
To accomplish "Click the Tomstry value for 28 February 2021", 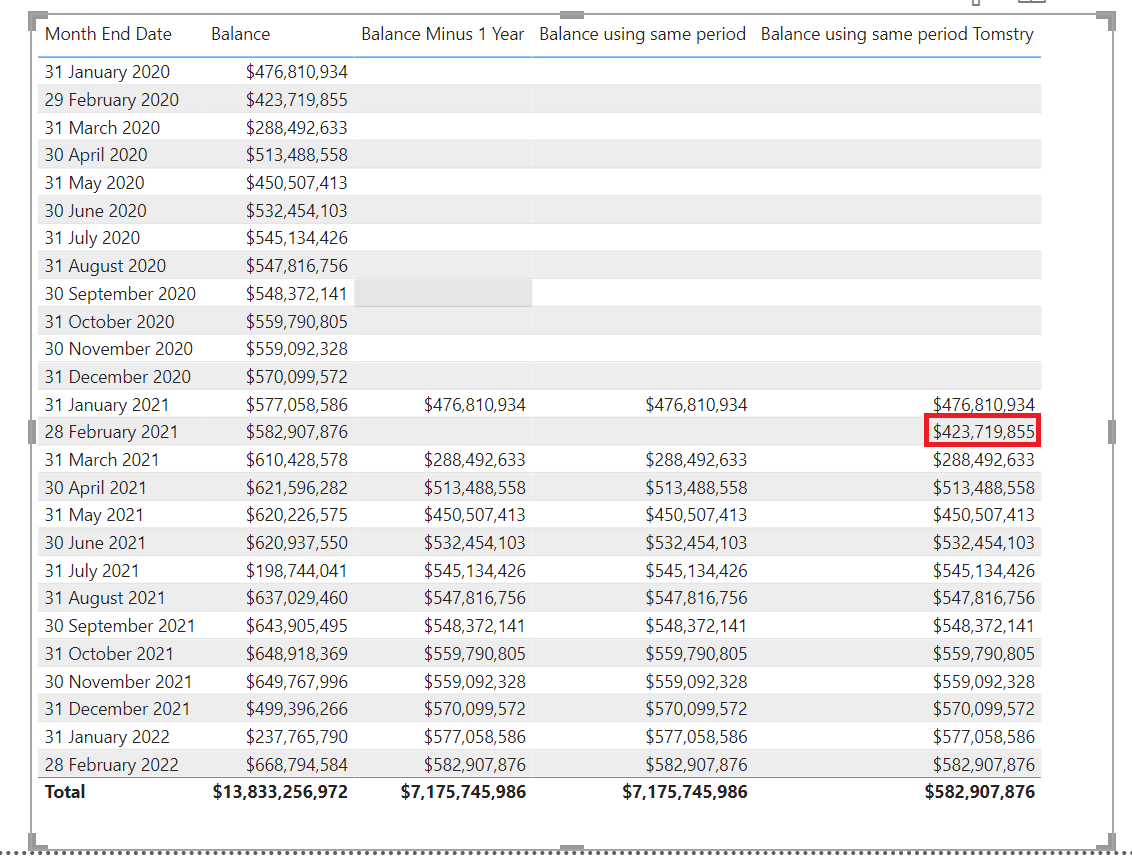I will coord(983,432).
